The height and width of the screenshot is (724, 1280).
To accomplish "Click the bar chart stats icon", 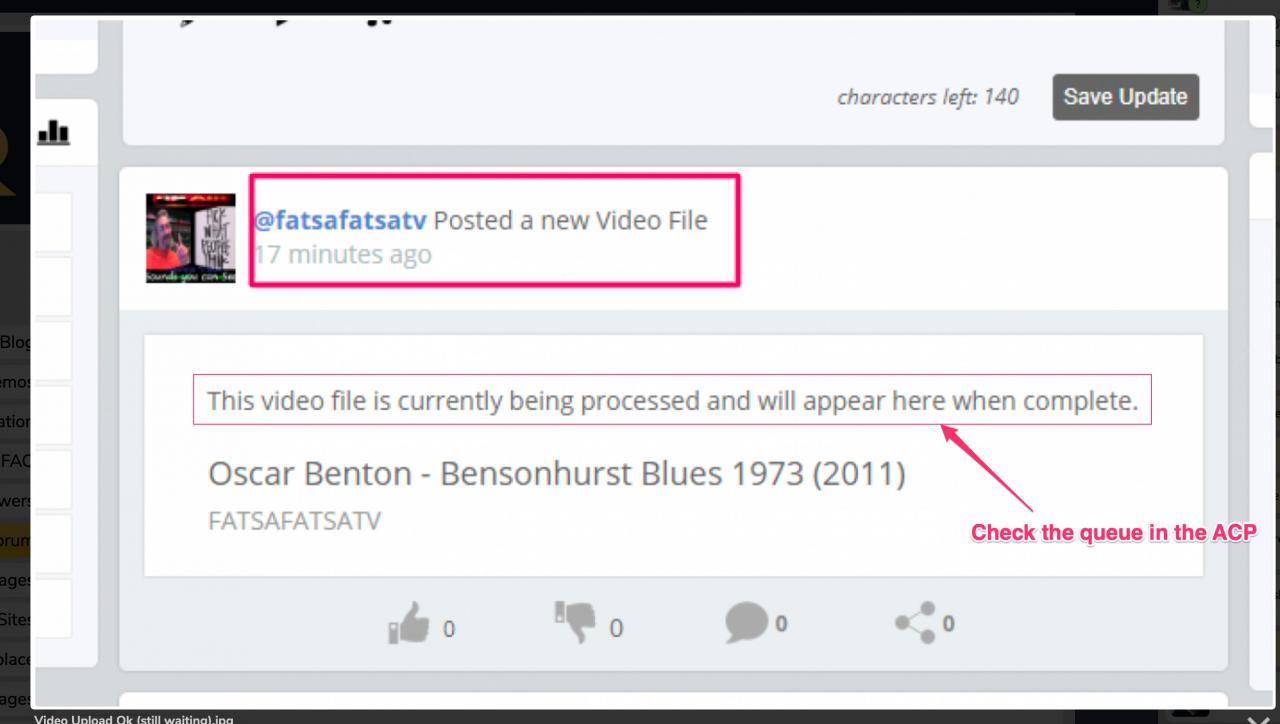I will pyautogui.click(x=53, y=131).
